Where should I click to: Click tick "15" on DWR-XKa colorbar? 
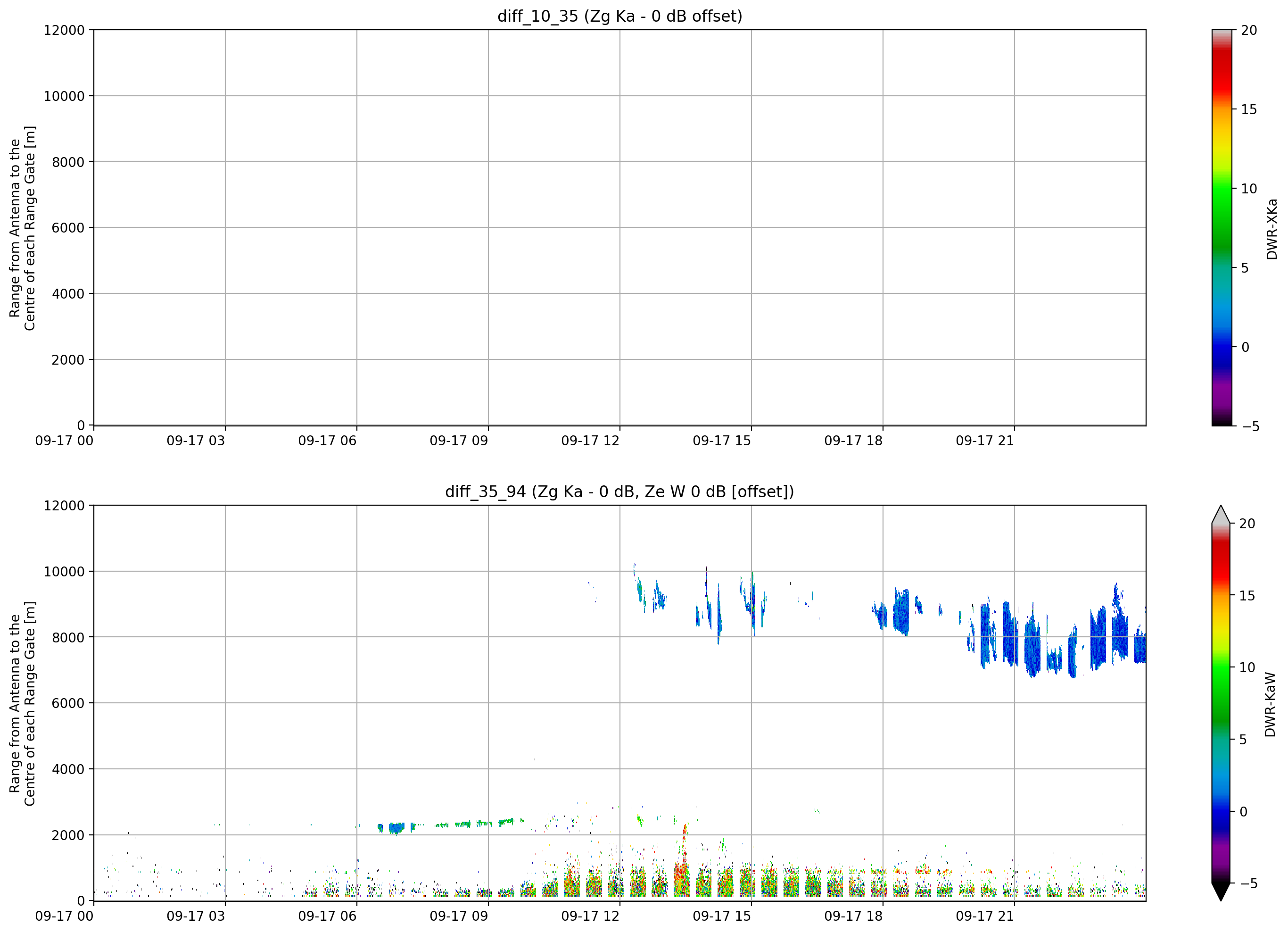(x=1249, y=109)
